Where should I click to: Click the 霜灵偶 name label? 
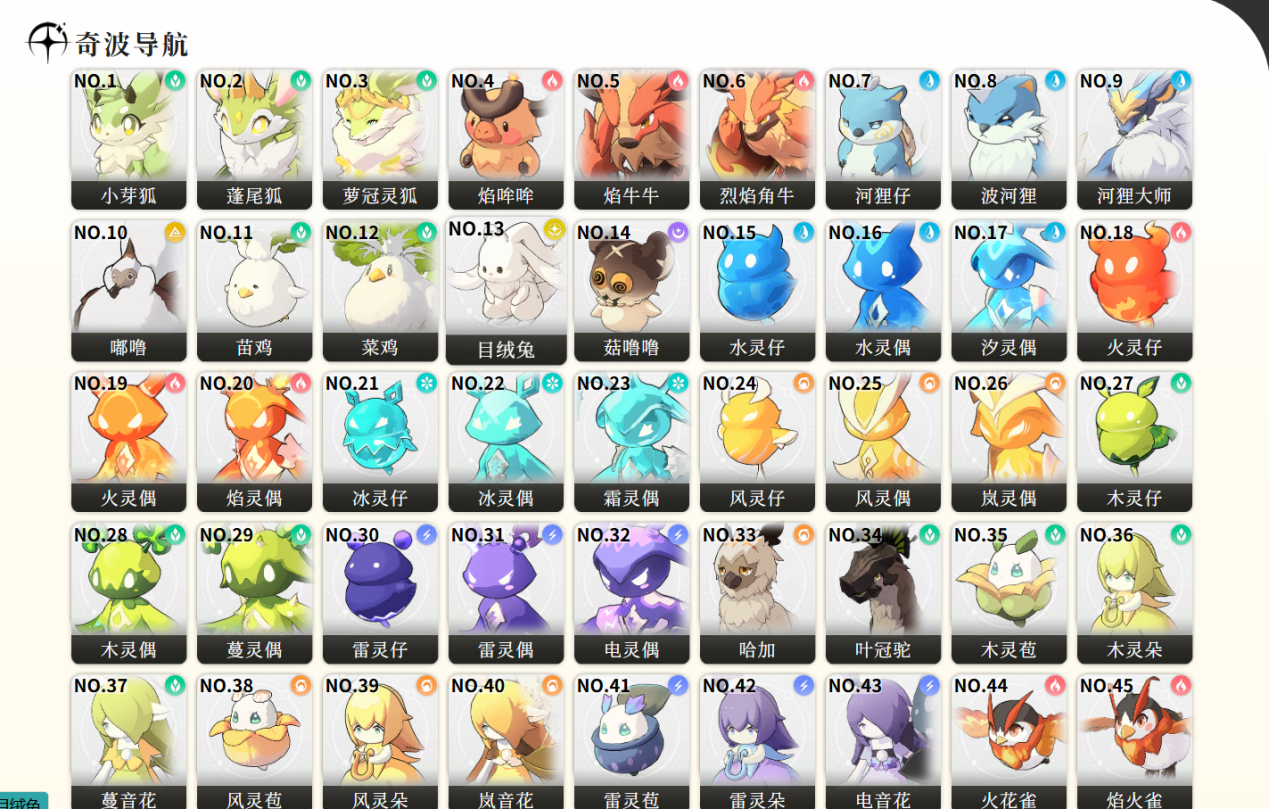tap(632, 498)
